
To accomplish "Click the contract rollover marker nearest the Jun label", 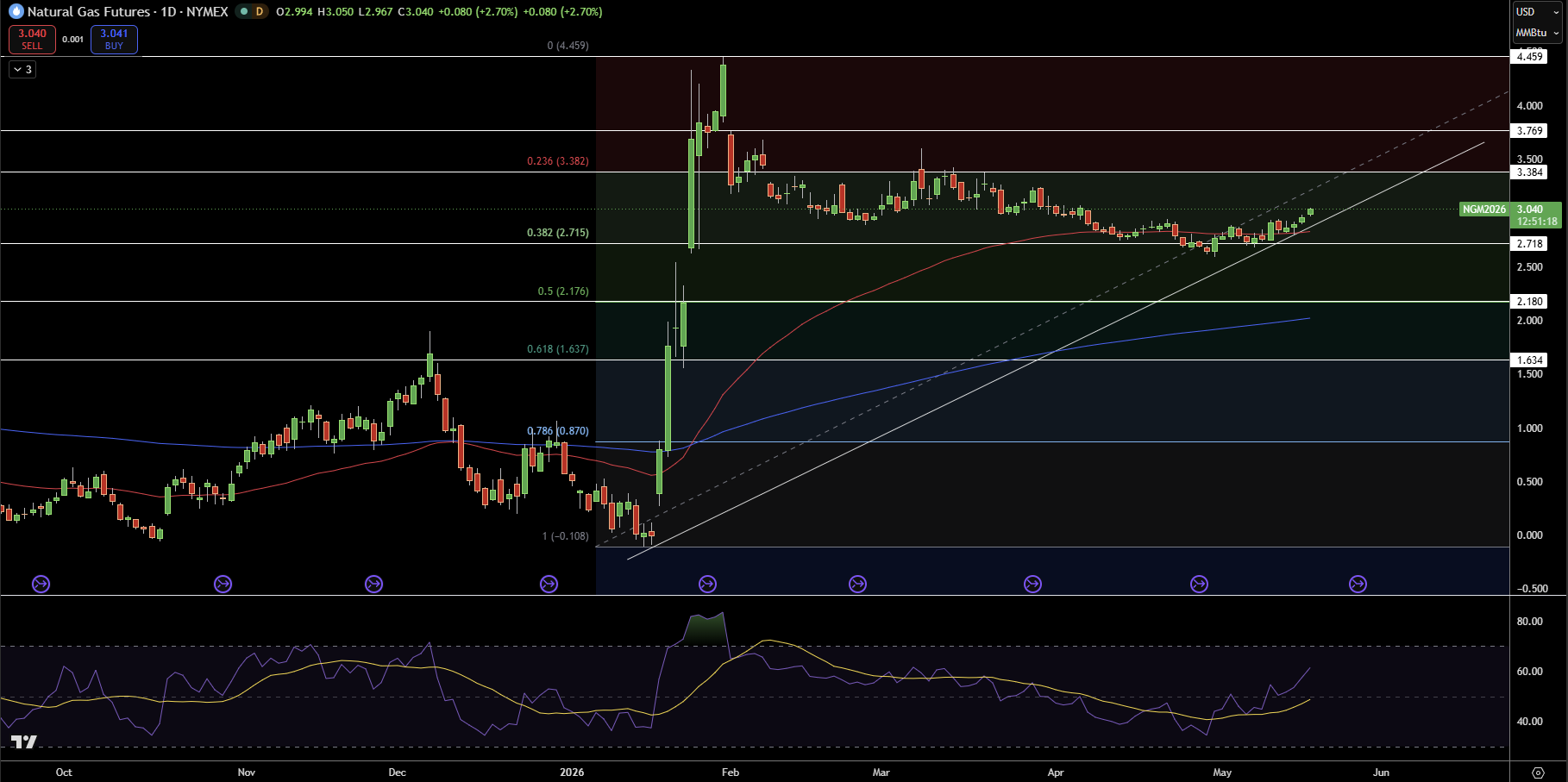I will (x=1358, y=585).
